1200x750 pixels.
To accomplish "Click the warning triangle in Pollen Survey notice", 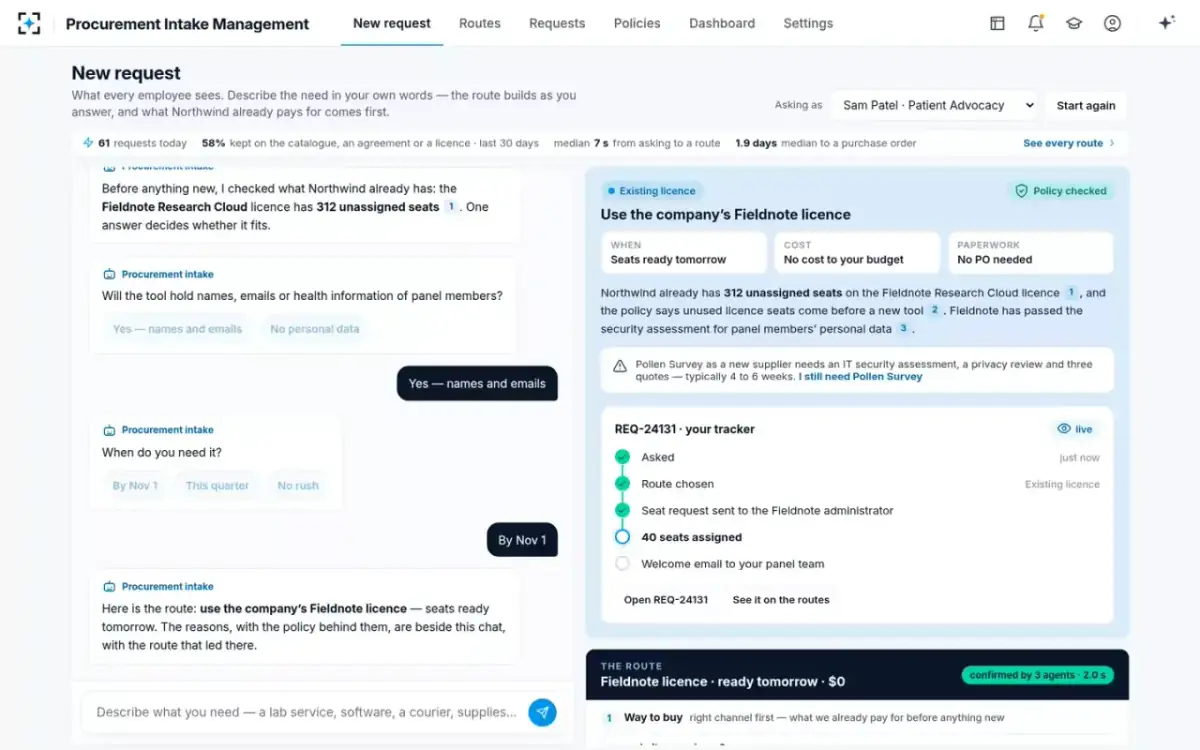I will [620, 366].
